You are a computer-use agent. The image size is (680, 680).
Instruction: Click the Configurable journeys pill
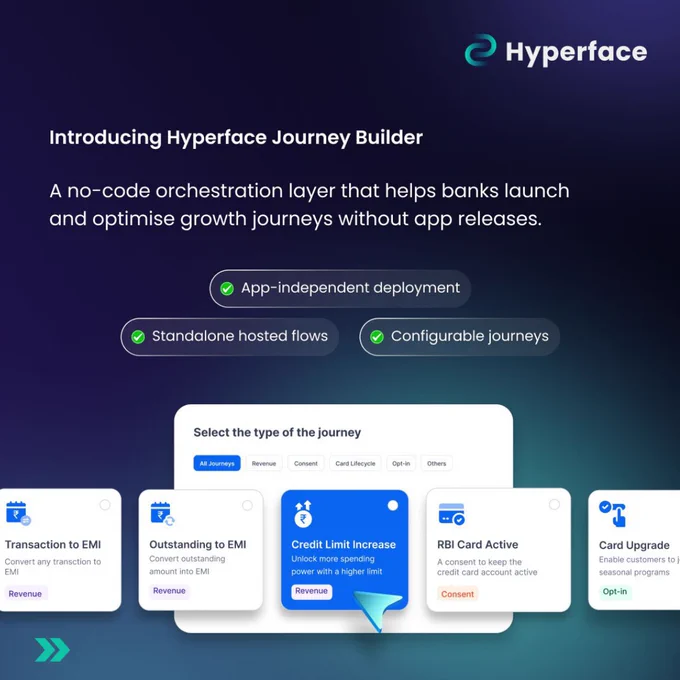point(460,337)
